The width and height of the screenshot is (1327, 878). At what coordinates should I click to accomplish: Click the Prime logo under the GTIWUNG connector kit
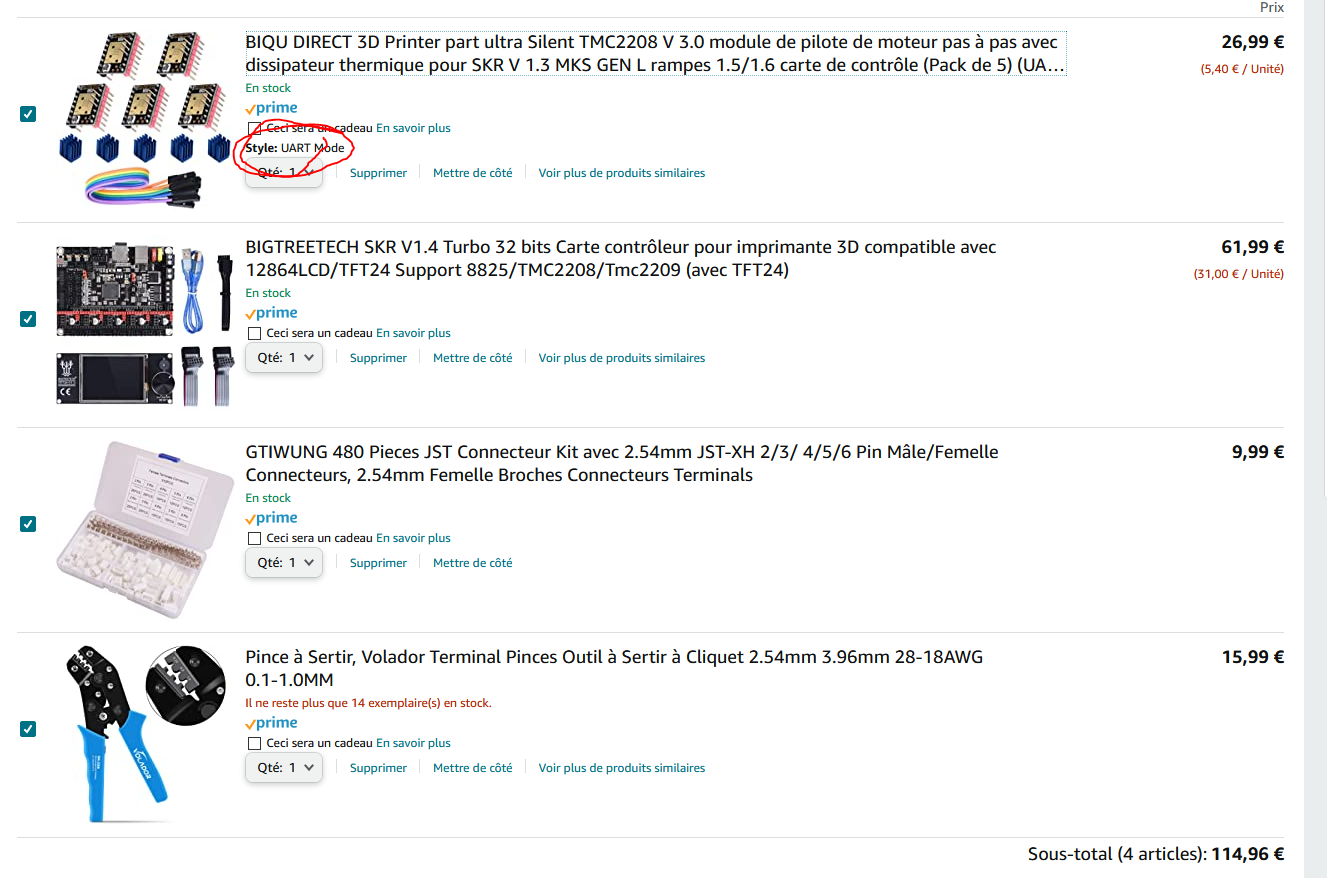pos(271,518)
